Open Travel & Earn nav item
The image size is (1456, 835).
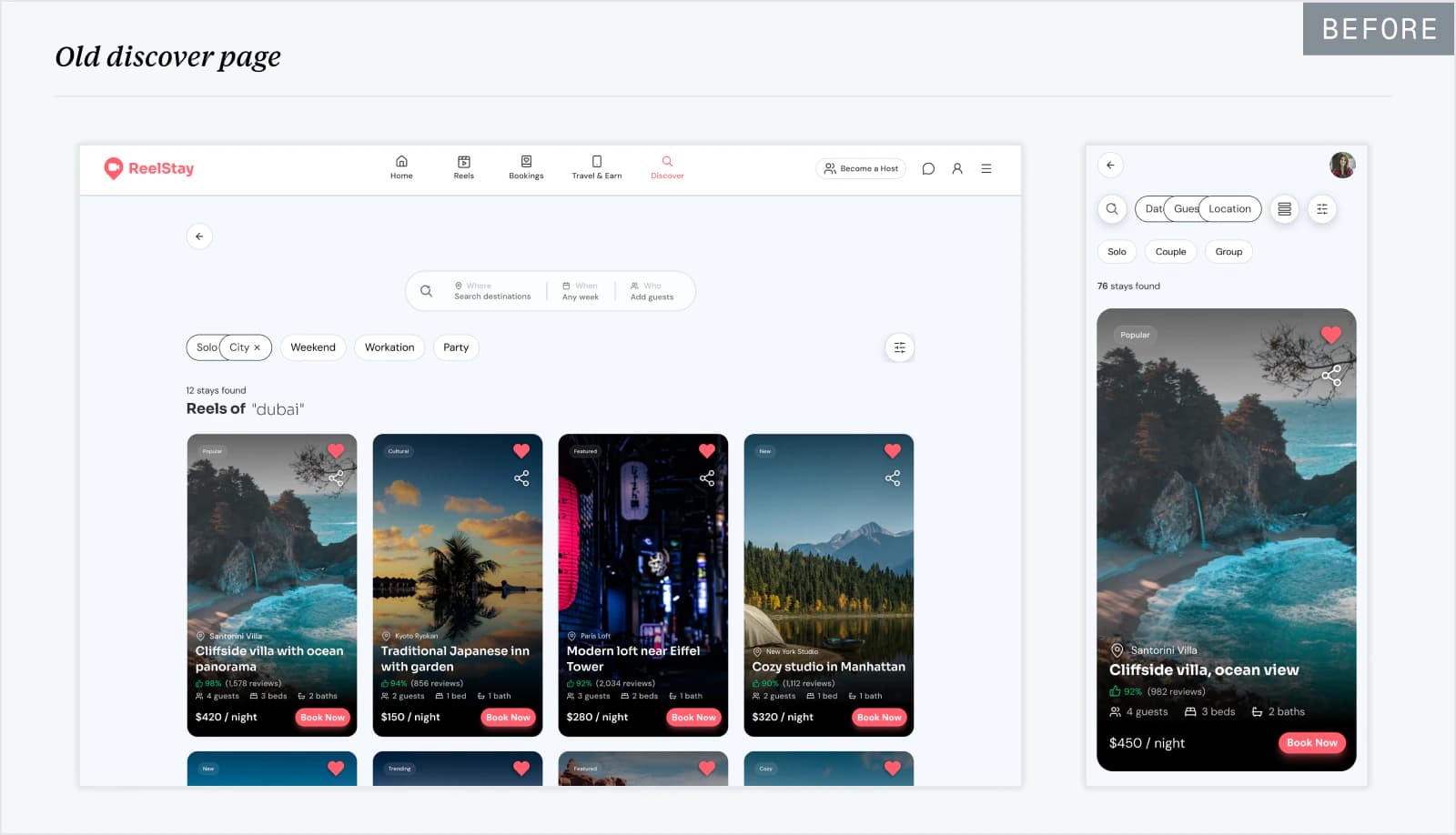[x=597, y=167]
